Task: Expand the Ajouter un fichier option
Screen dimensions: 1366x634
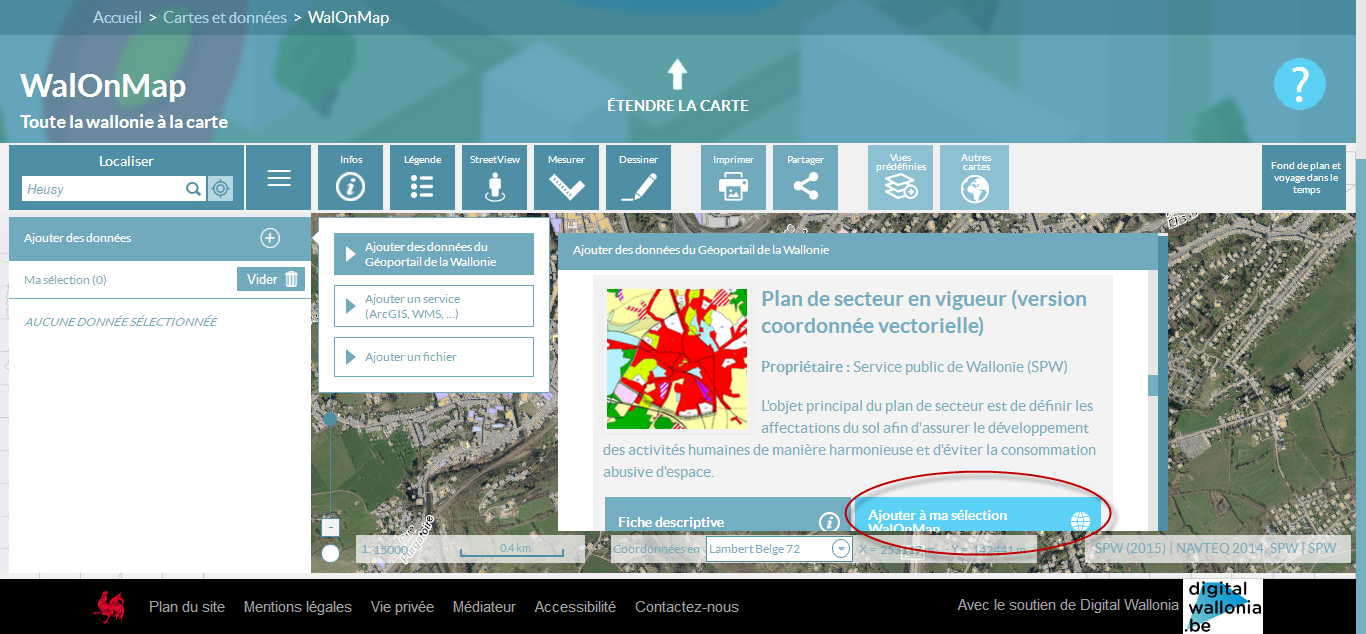Action: point(434,357)
